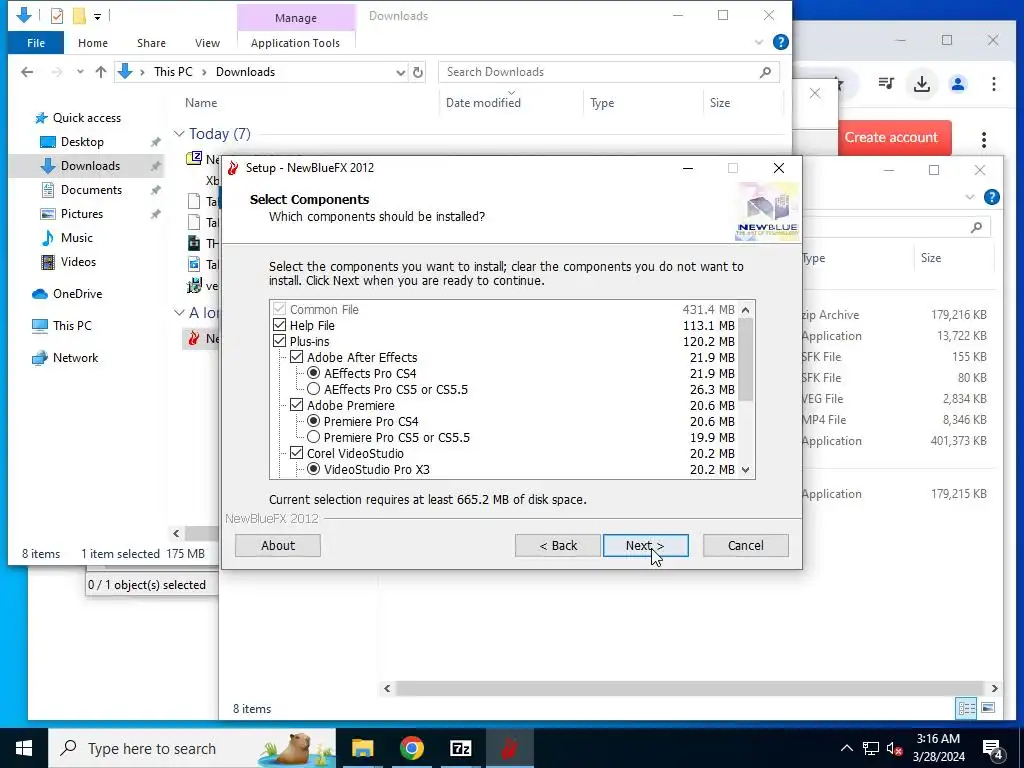
Task: Select This PC in navigation pane
Action: [72, 325]
